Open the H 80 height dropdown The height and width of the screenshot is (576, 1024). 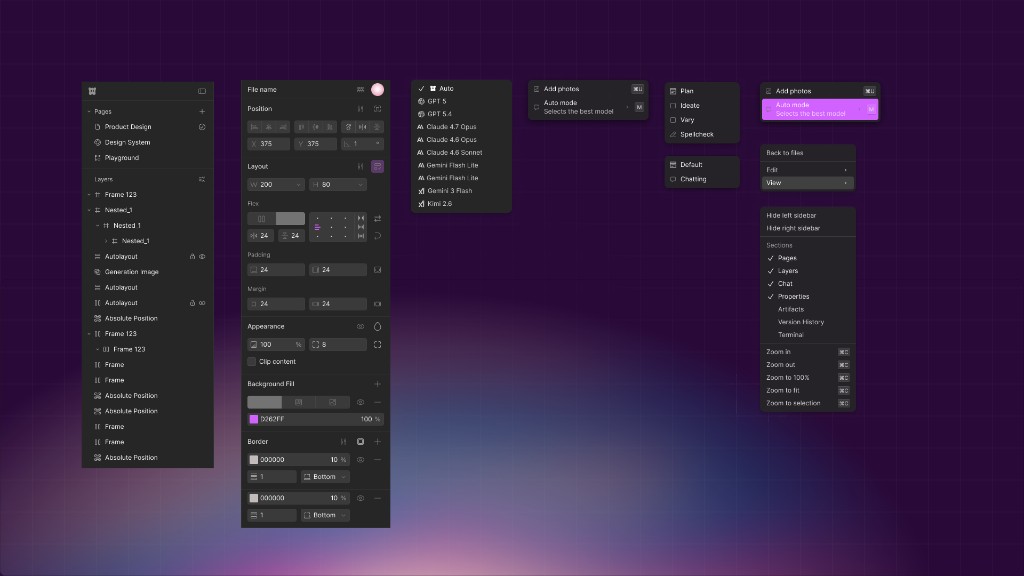click(360, 185)
